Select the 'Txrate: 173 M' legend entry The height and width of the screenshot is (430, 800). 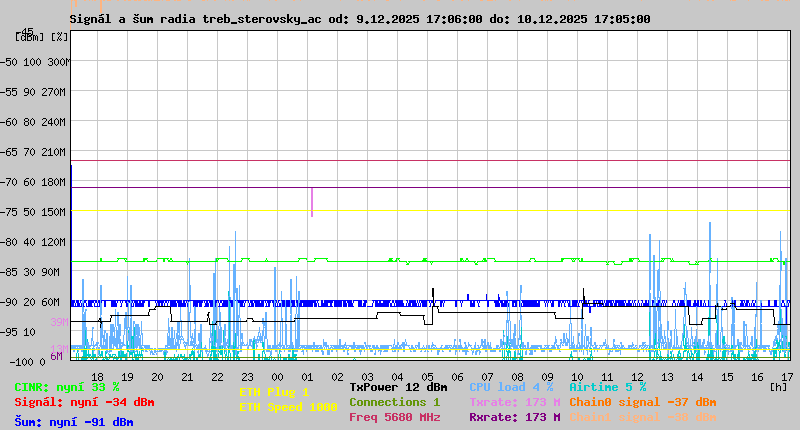[515, 402]
